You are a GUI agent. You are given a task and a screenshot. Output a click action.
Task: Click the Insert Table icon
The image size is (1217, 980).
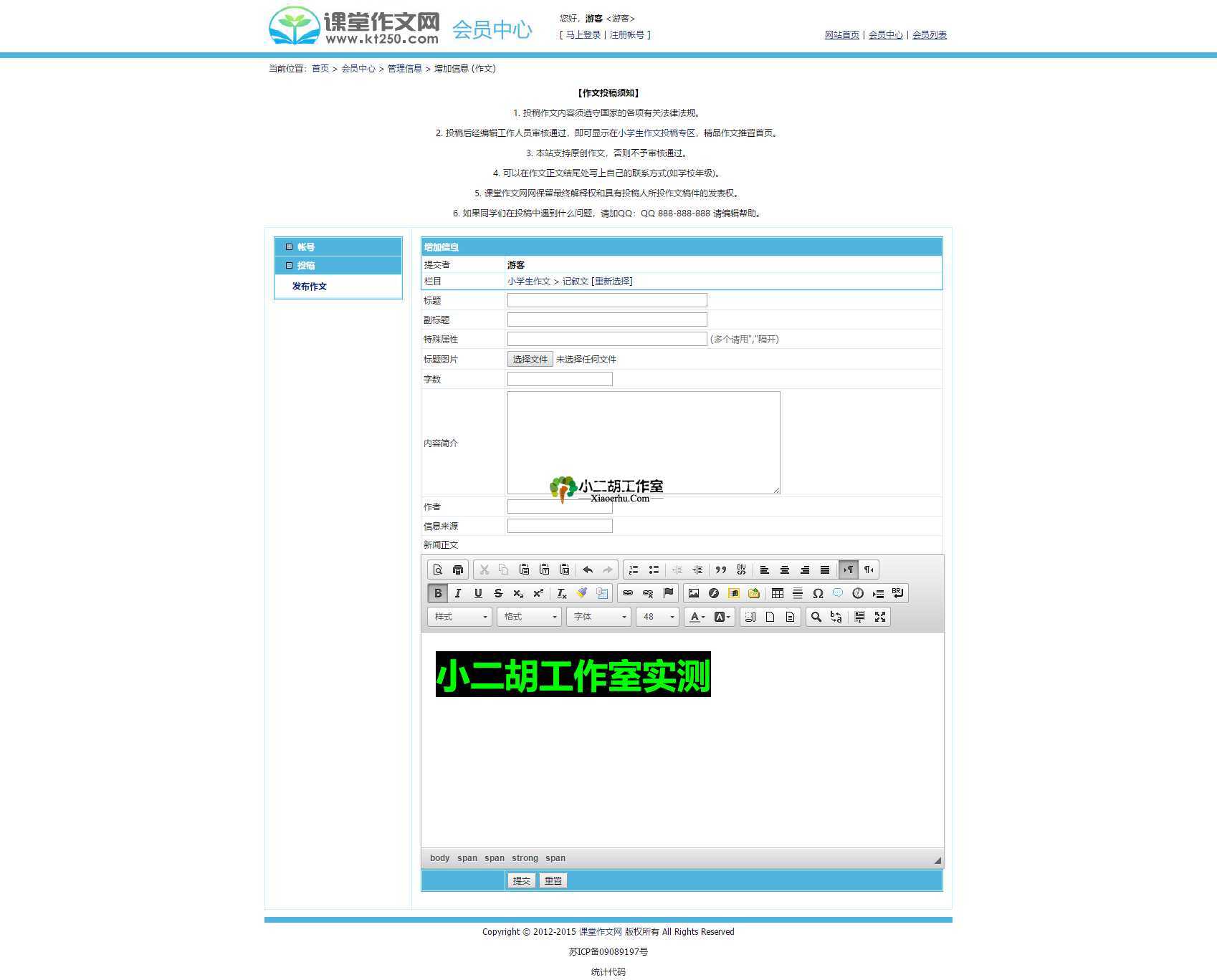click(x=778, y=594)
